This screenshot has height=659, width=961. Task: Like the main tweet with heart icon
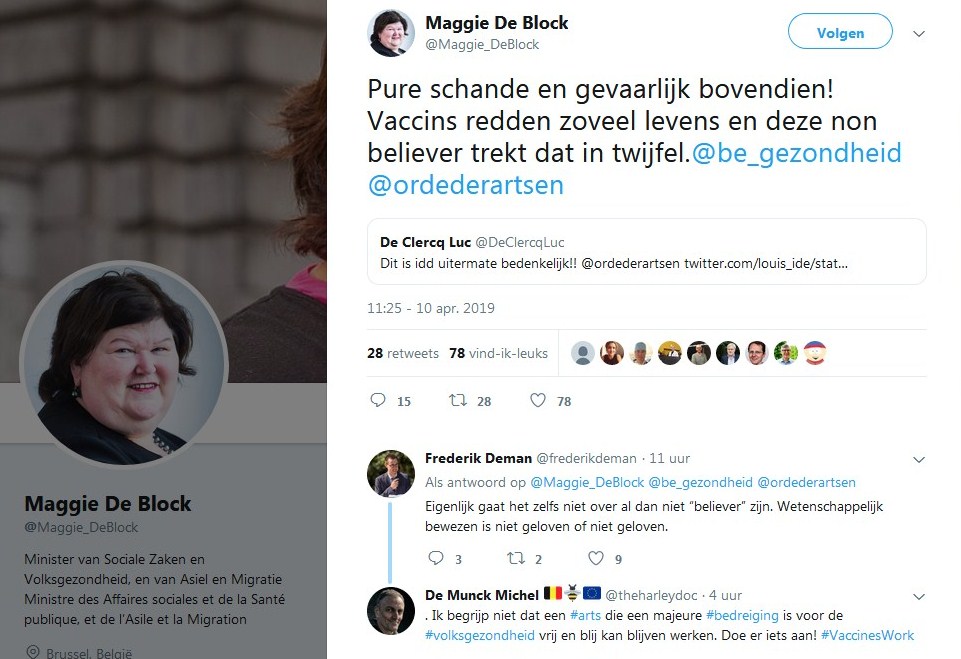(537, 400)
